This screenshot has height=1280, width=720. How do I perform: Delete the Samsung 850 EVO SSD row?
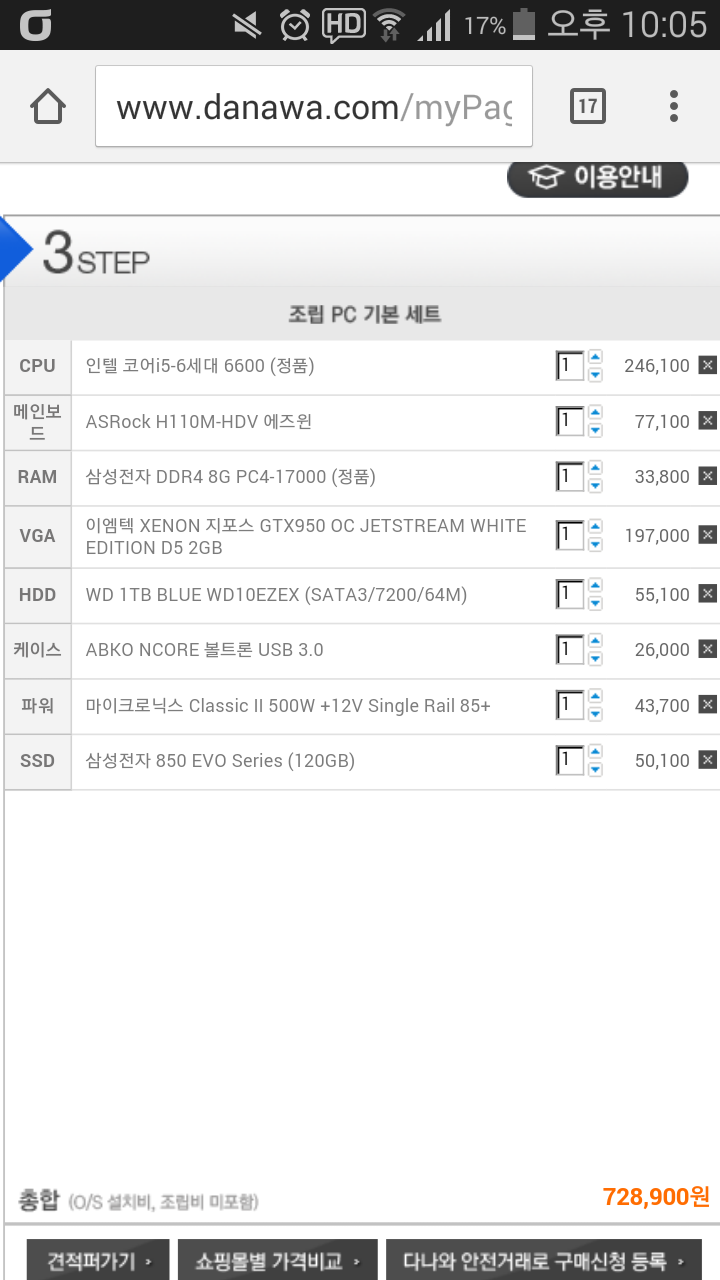pyautogui.click(x=708, y=761)
